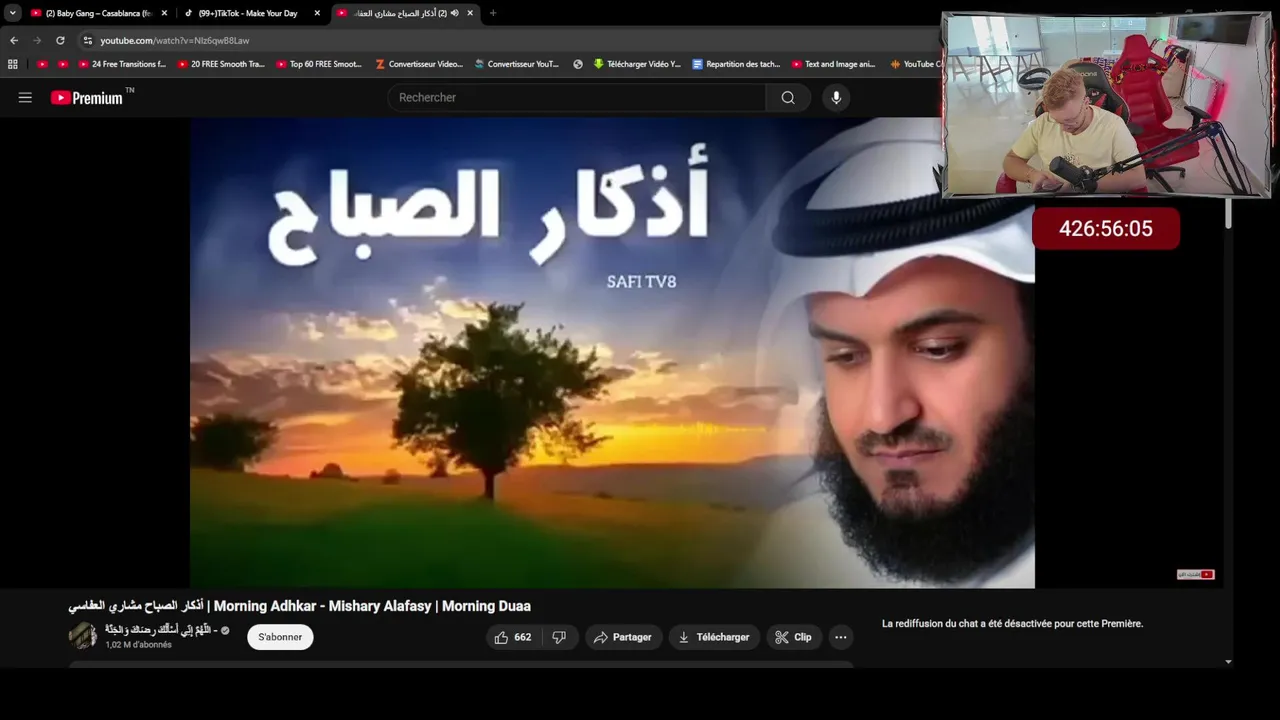Close the Baby Gang – Casablanca tab

point(164,13)
